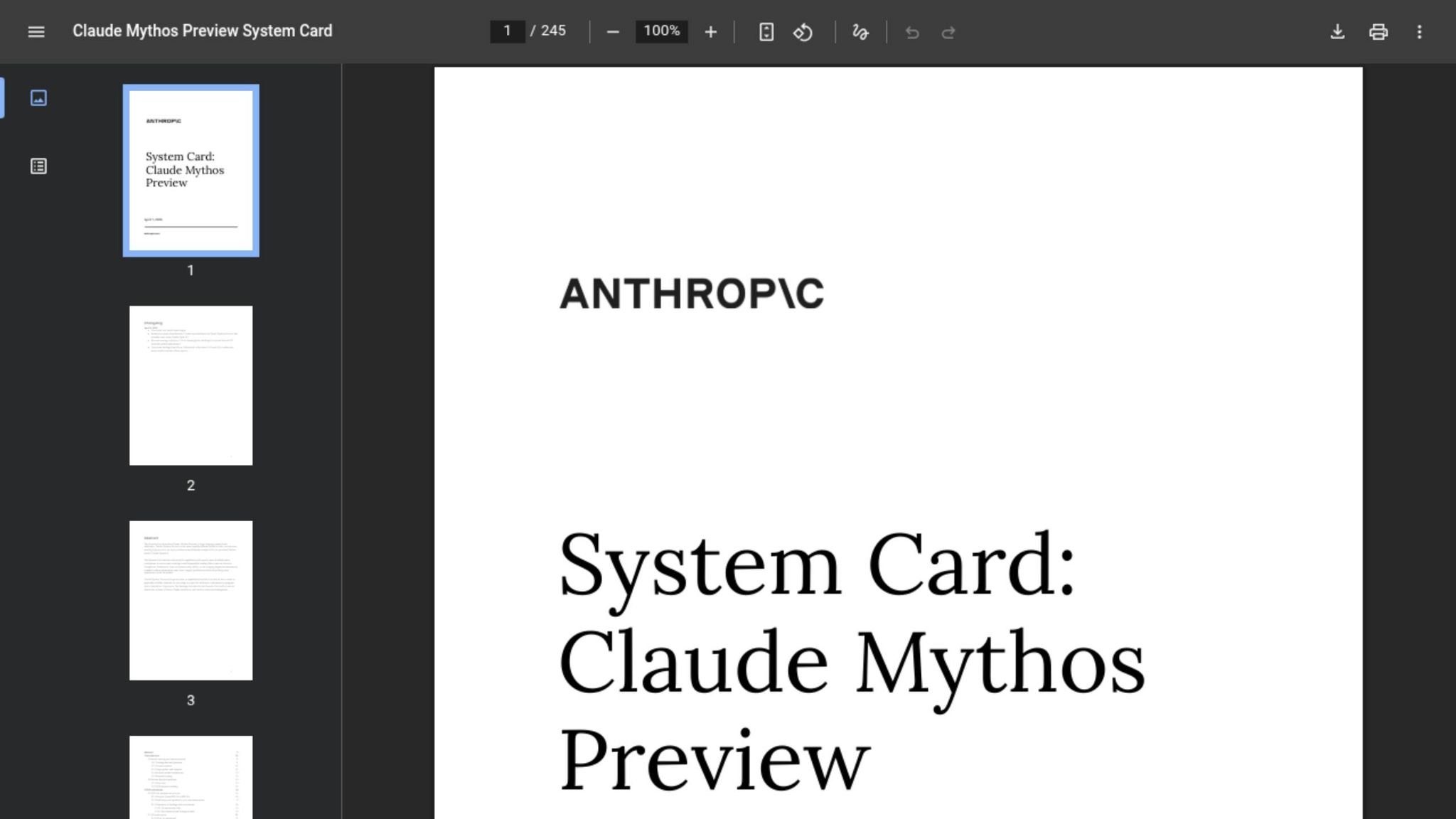
Task: Select the page 1 thumbnail
Action: 191,171
